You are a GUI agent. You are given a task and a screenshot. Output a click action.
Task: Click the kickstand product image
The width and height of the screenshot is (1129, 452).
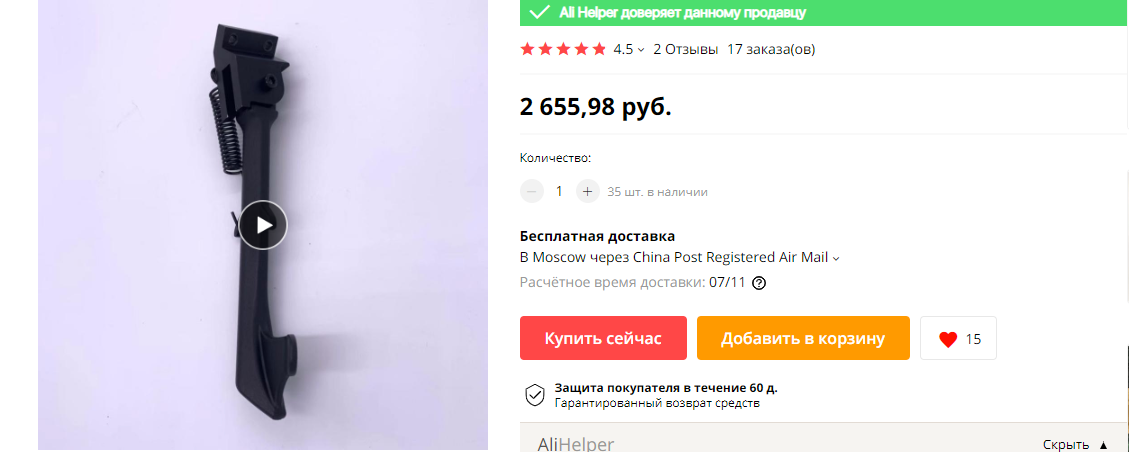tap(263, 225)
